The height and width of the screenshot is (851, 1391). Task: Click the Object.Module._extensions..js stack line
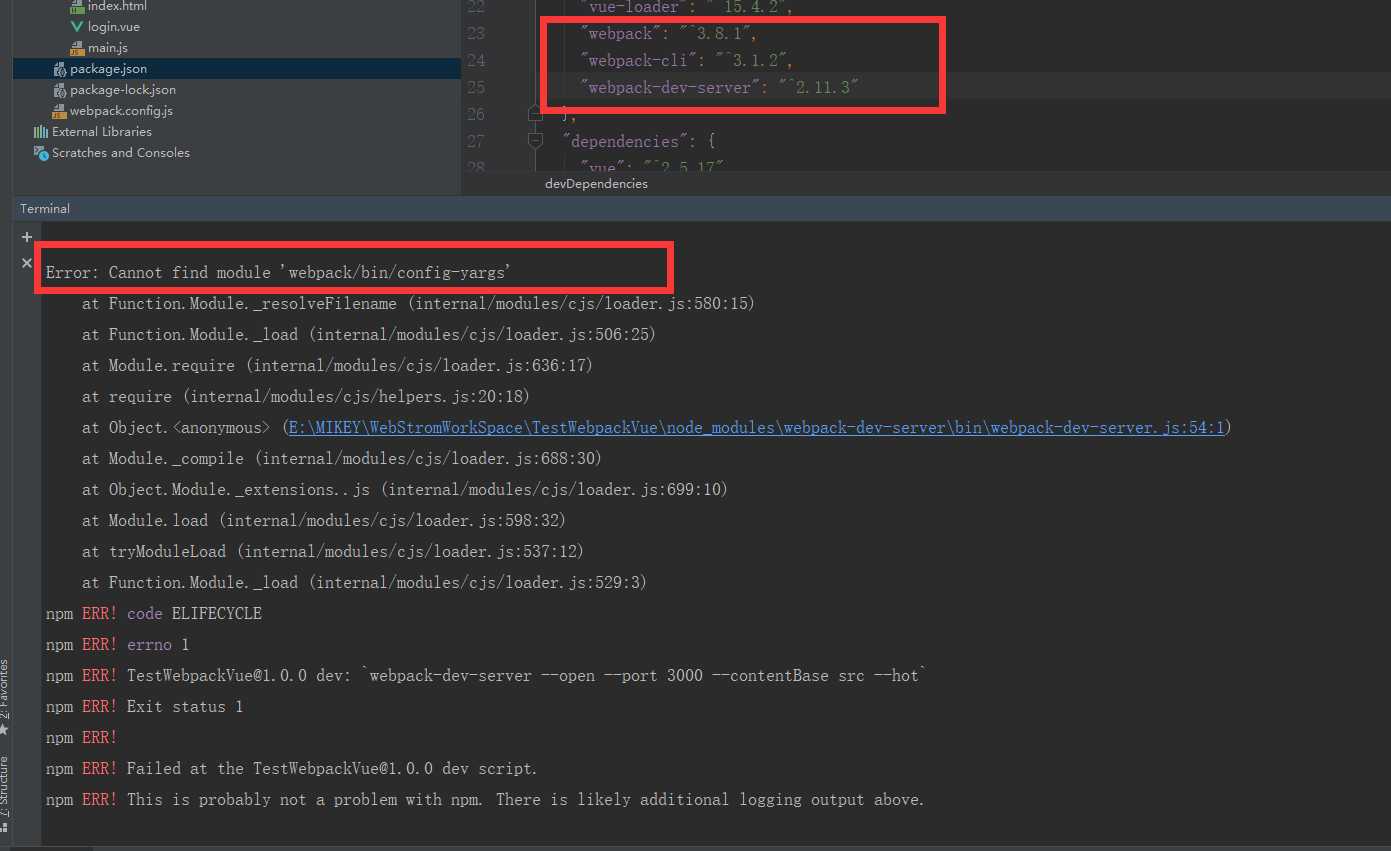click(405, 490)
